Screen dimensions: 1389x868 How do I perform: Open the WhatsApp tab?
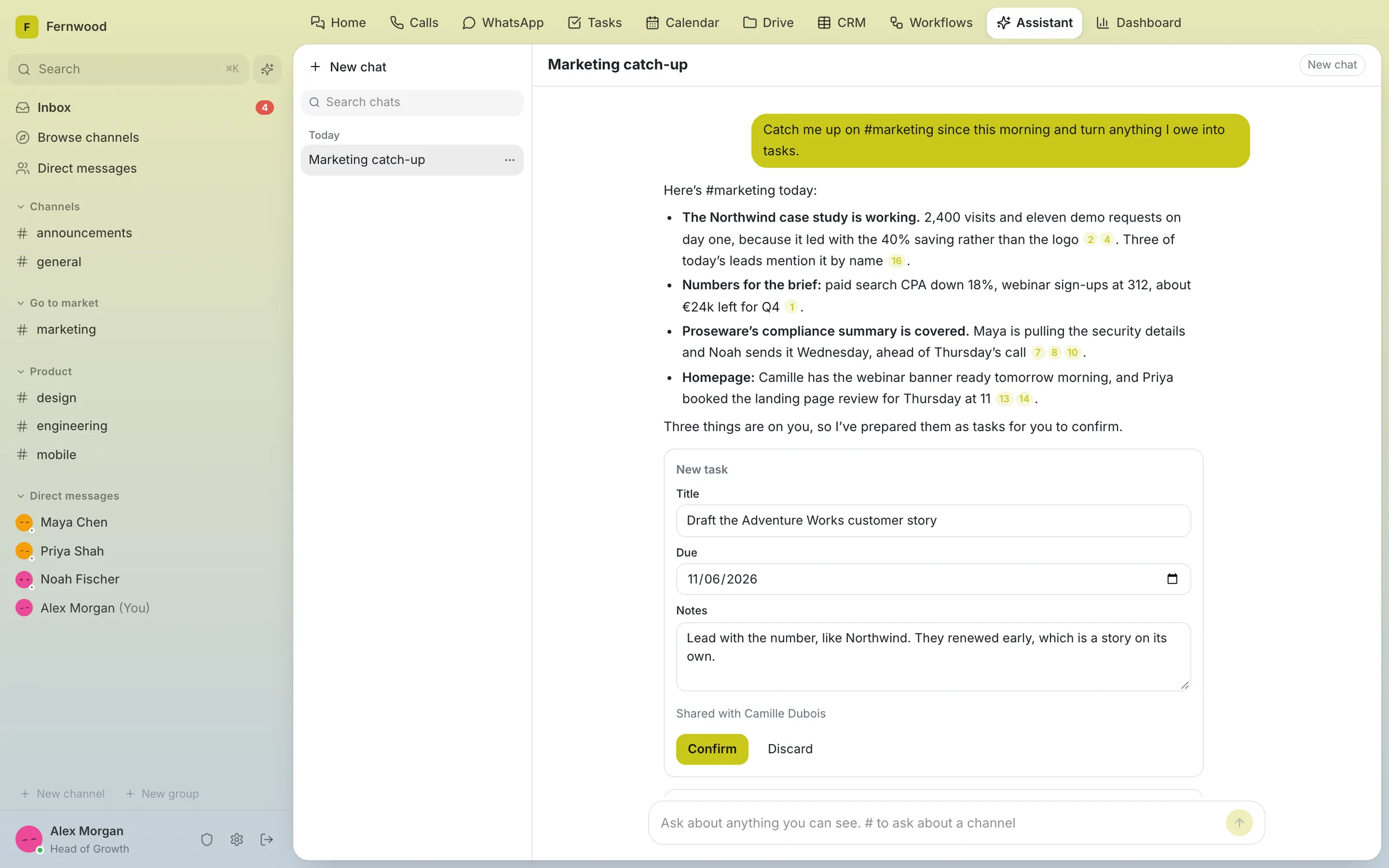502,23
